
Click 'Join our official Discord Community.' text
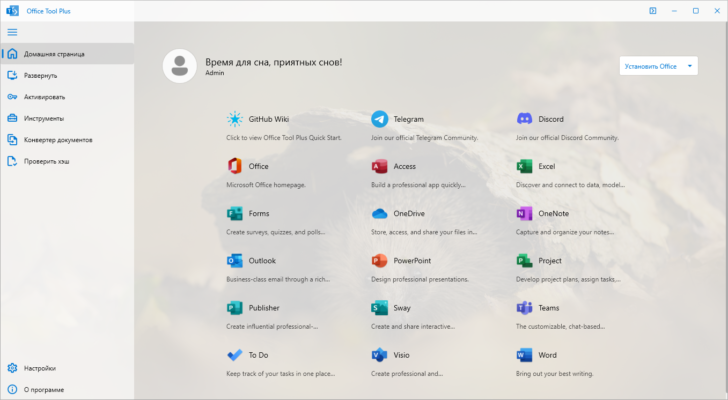tap(567, 138)
